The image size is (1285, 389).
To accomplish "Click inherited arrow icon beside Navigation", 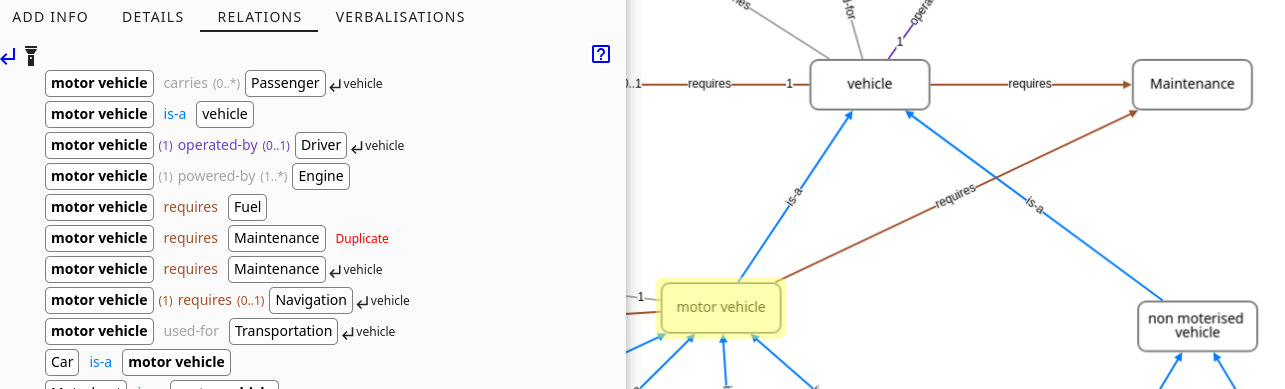I will coord(362,301).
